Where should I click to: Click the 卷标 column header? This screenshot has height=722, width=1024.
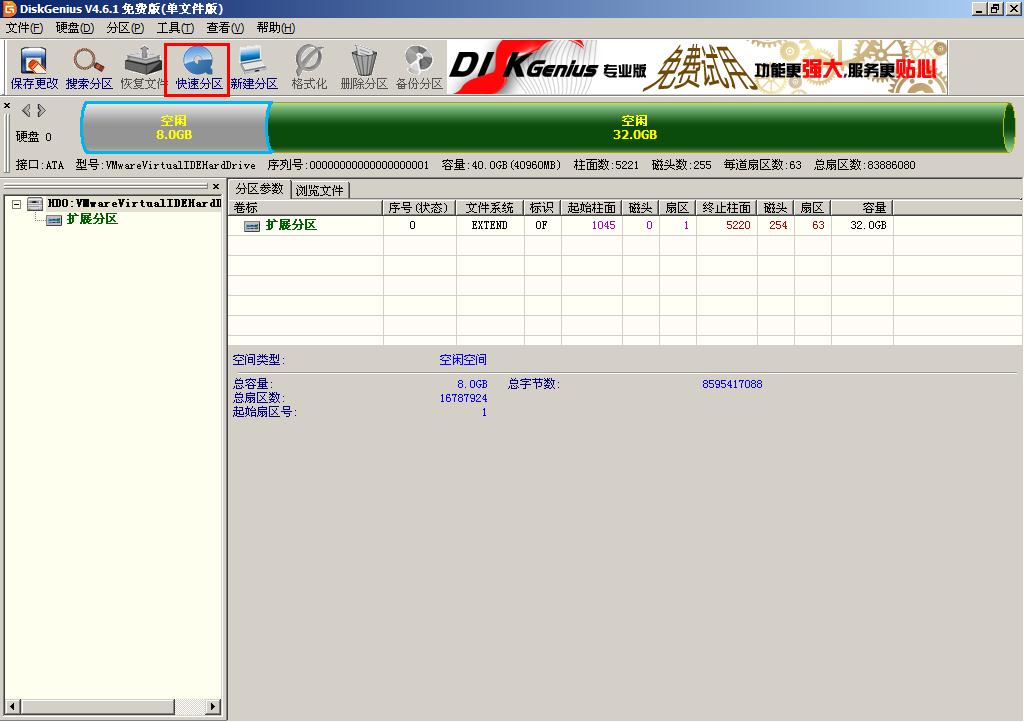click(x=305, y=208)
